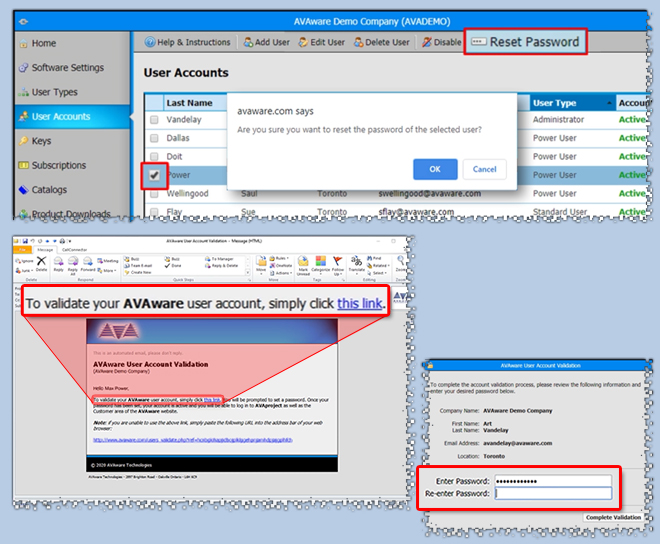This screenshot has height=544, width=660.
Task: Click Translate in the Outlook ribbon
Action: pyautogui.click(x=357, y=264)
